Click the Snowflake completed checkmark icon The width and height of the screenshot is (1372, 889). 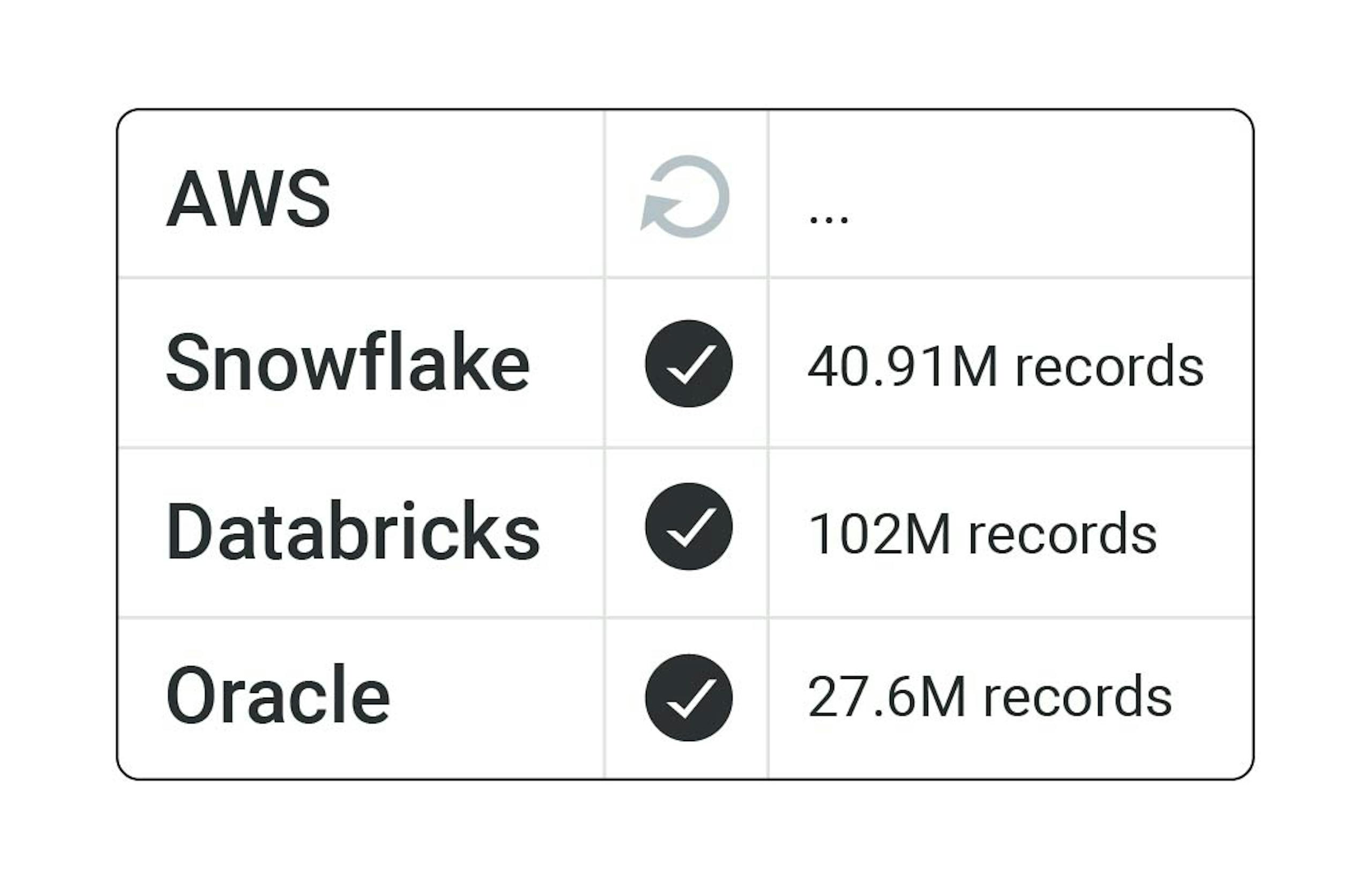[688, 364]
